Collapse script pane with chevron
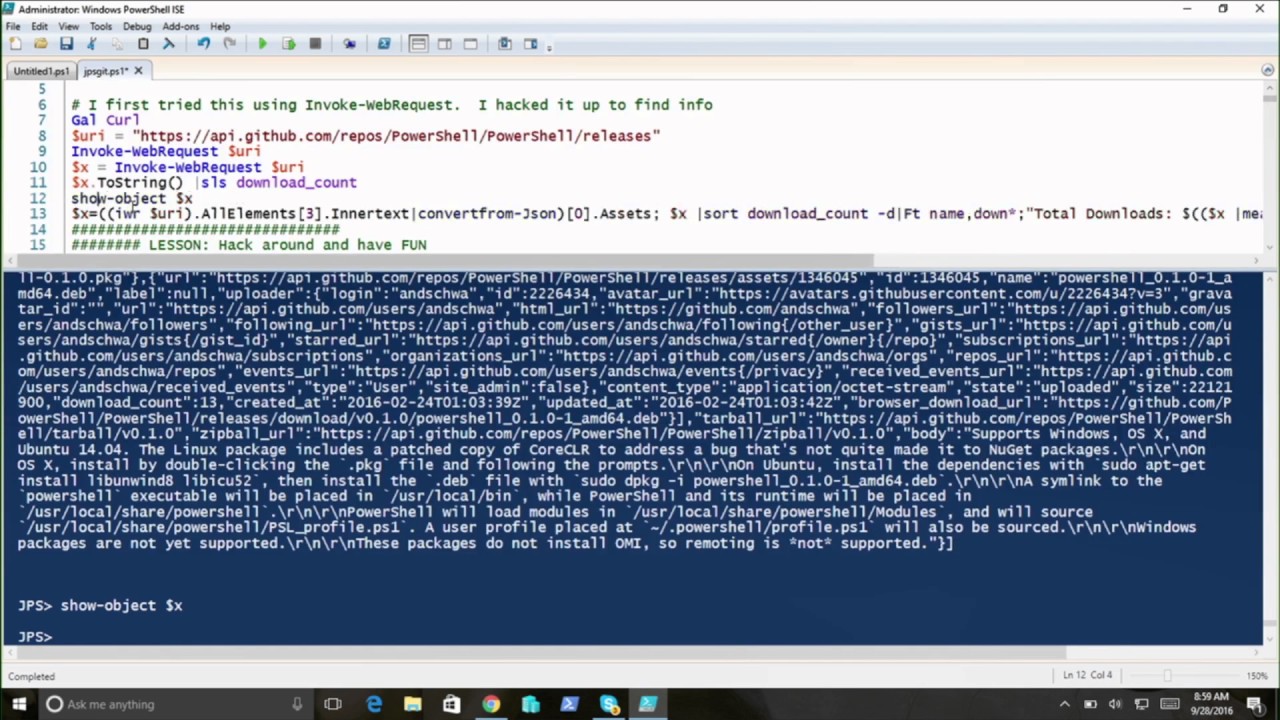 coord(1268,71)
